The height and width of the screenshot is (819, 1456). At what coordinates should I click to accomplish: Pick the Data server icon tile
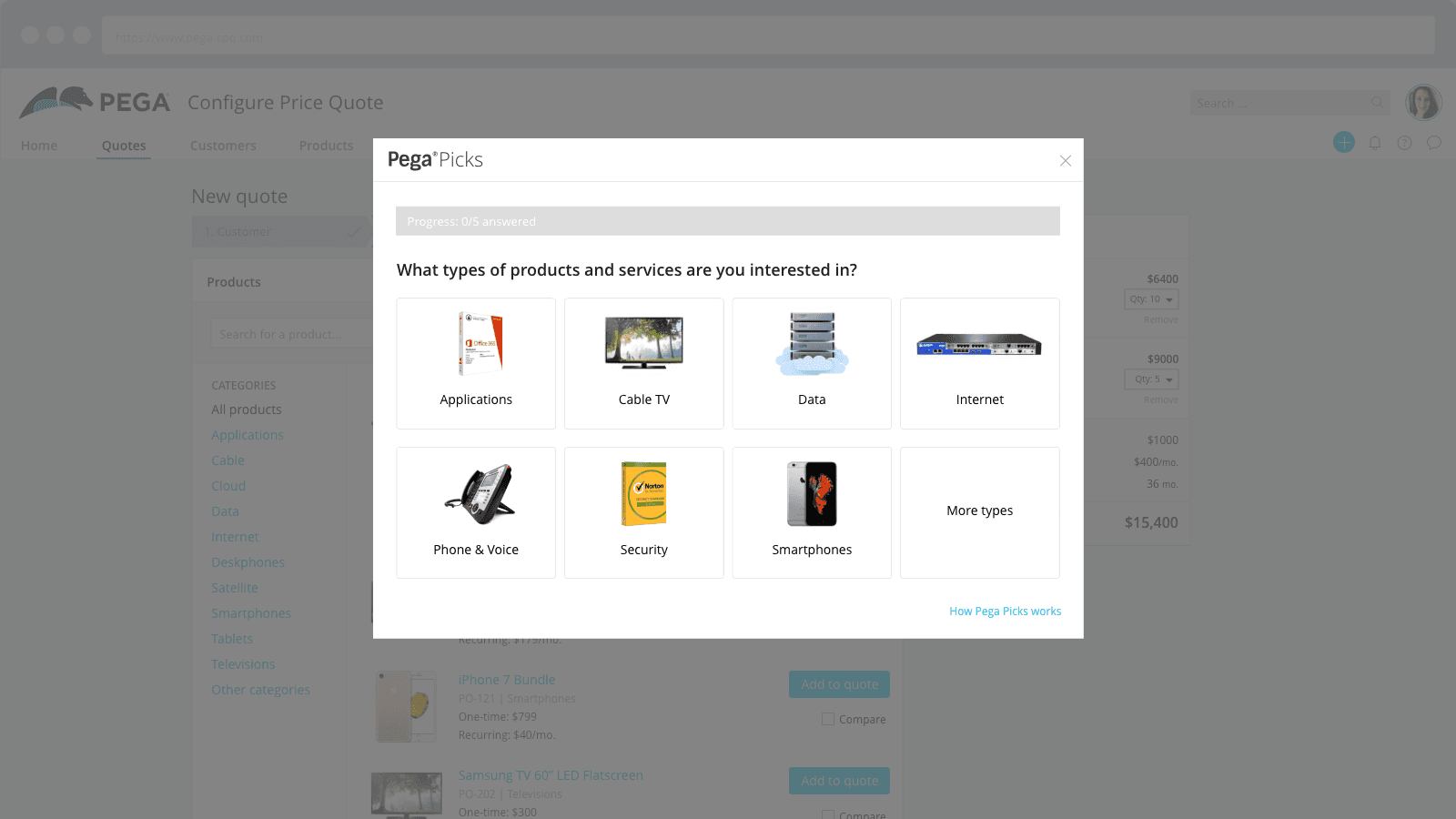tap(812, 363)
